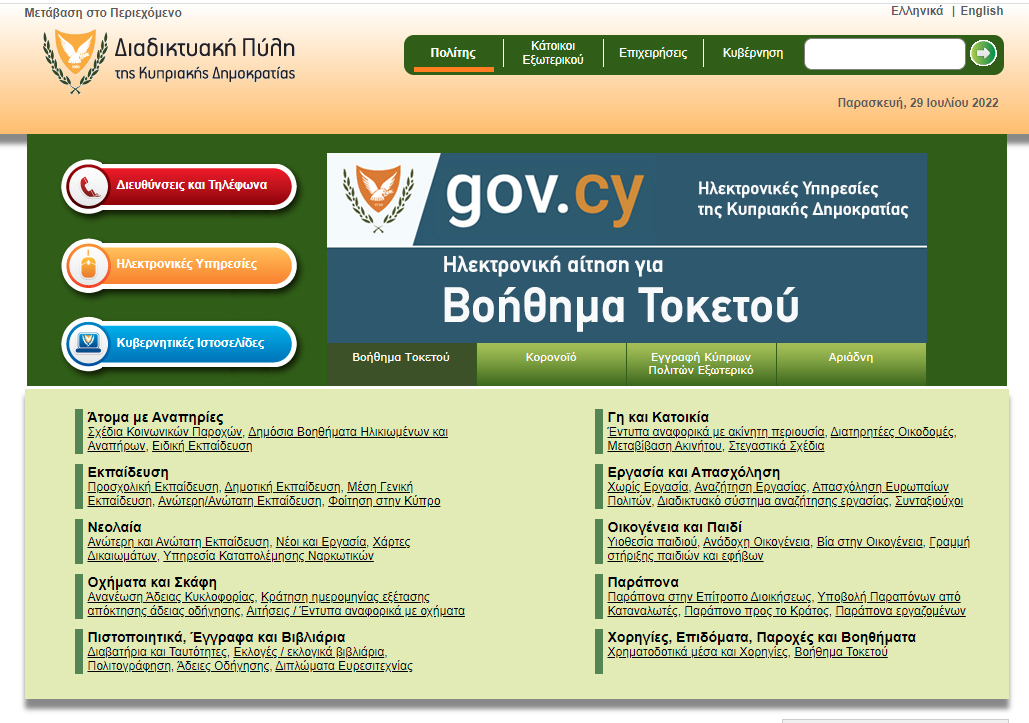The image size is (1029, 723).
Task: Open Ανάδοχη Οικογένεια link
Action: click(x=757, y=542)
